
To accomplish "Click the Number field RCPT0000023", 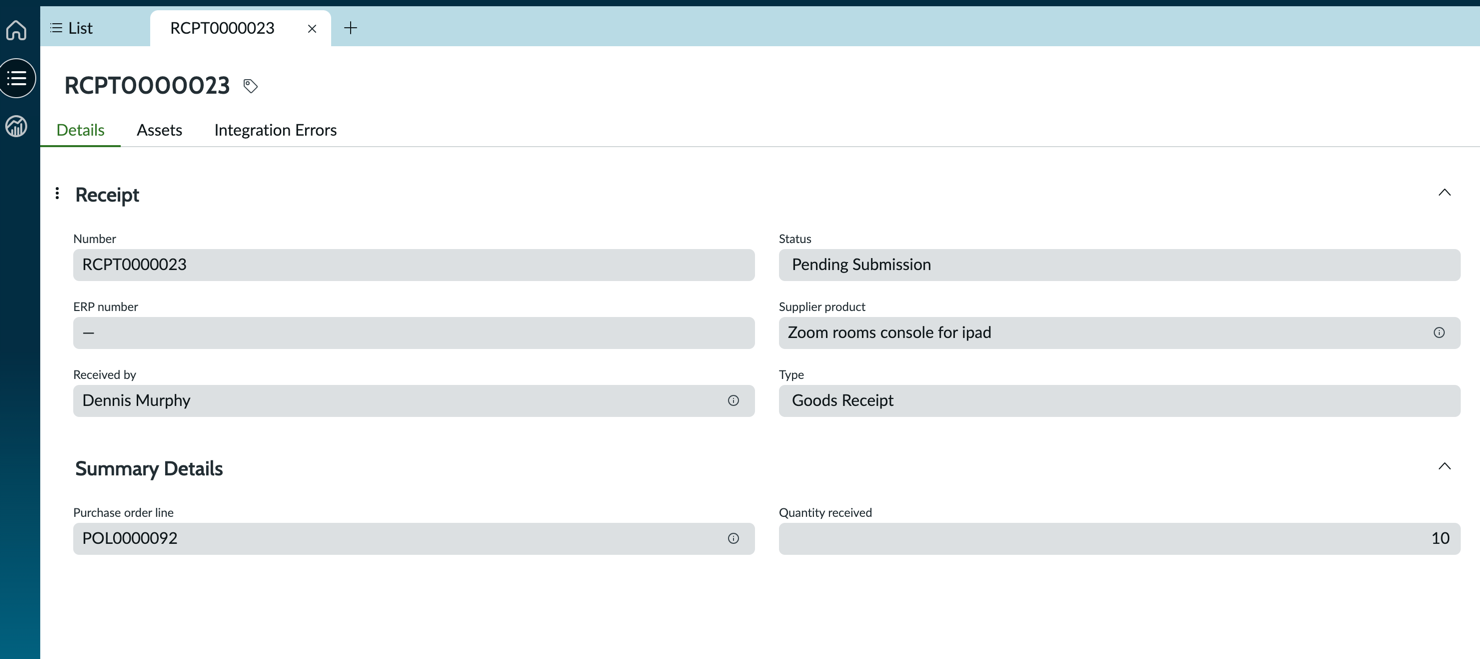I will 414,265.
